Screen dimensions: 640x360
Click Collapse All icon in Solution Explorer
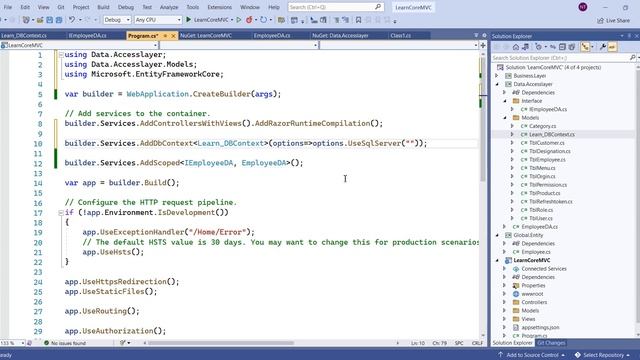tap(562, 47)
